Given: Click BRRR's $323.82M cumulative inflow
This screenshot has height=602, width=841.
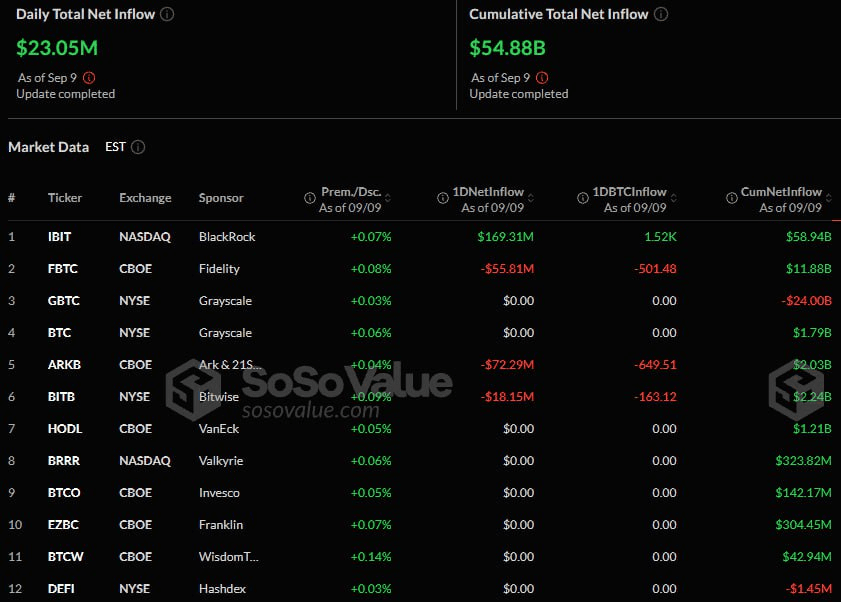Looking at the screenshot, I should point(803,461).
